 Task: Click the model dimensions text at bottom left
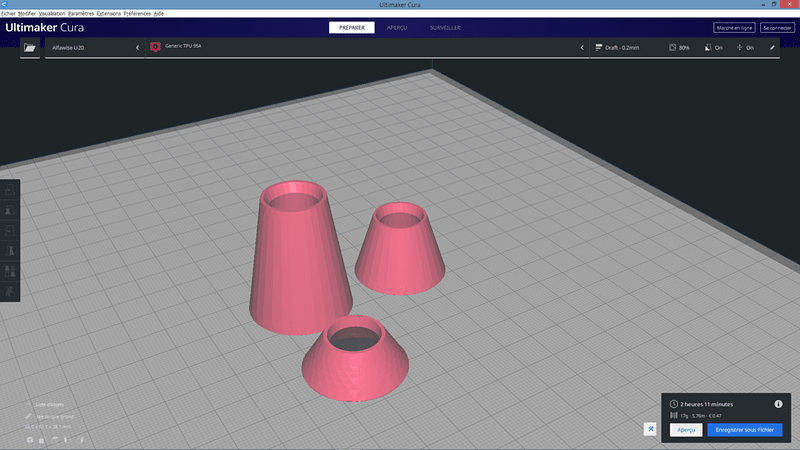[x=48, y=427]
